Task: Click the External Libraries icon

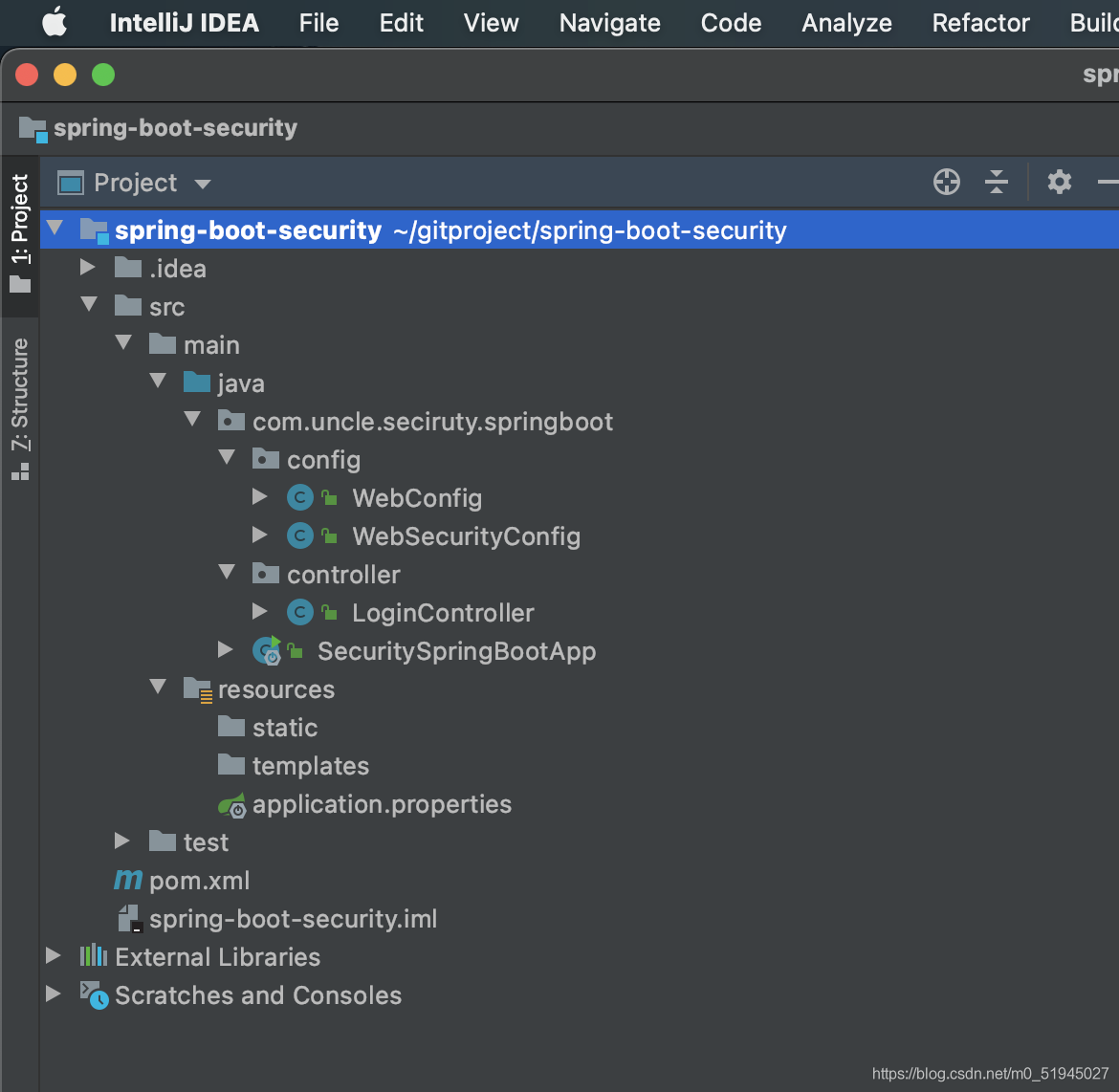Action: pyautogui.click(x=93, y=956)
